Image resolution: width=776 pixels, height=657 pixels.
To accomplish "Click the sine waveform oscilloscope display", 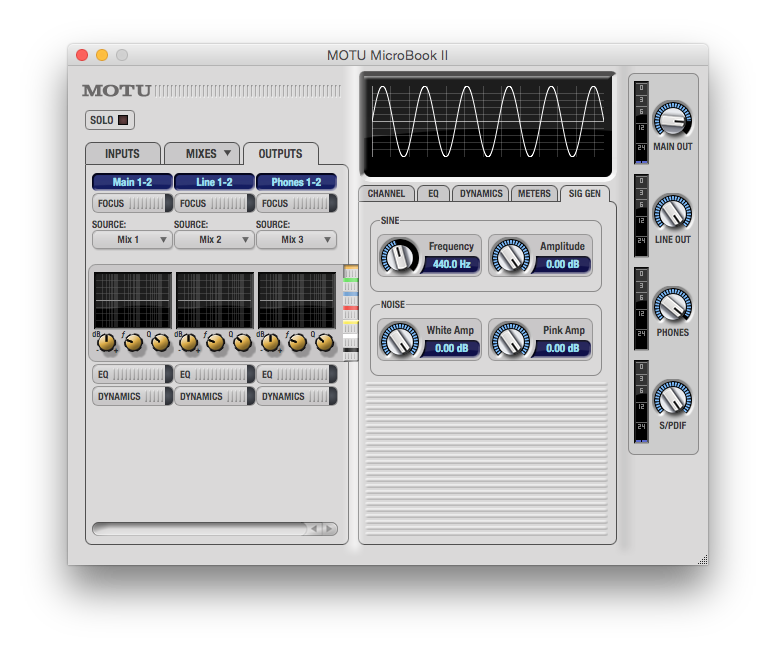I will 488,124.
